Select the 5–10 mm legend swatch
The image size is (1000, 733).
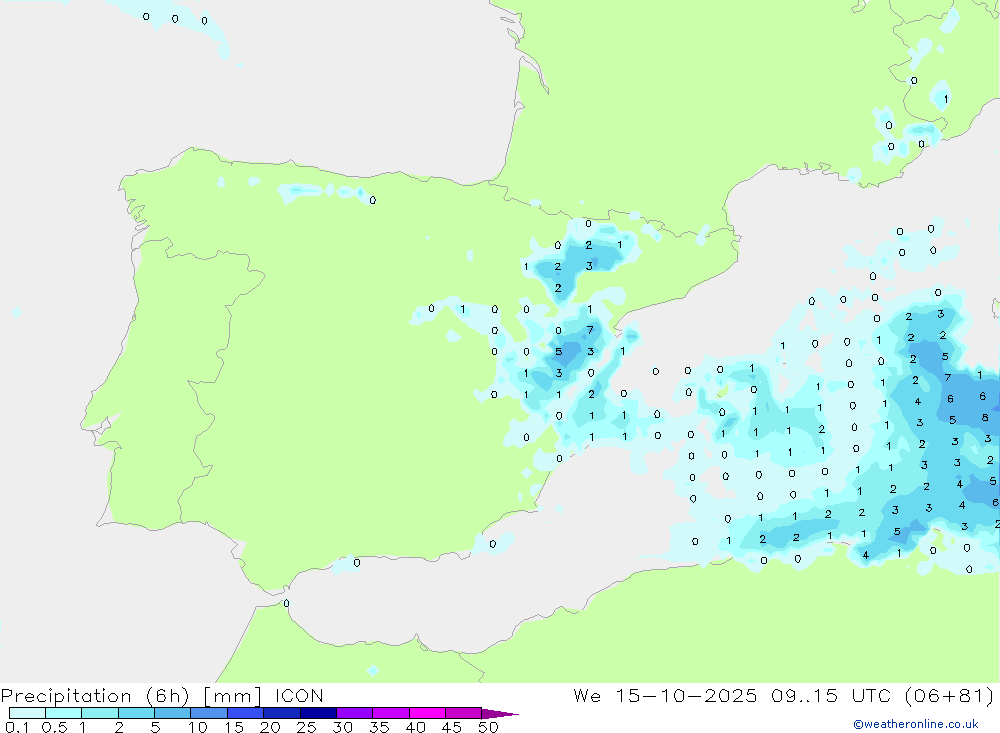point(172,713)
